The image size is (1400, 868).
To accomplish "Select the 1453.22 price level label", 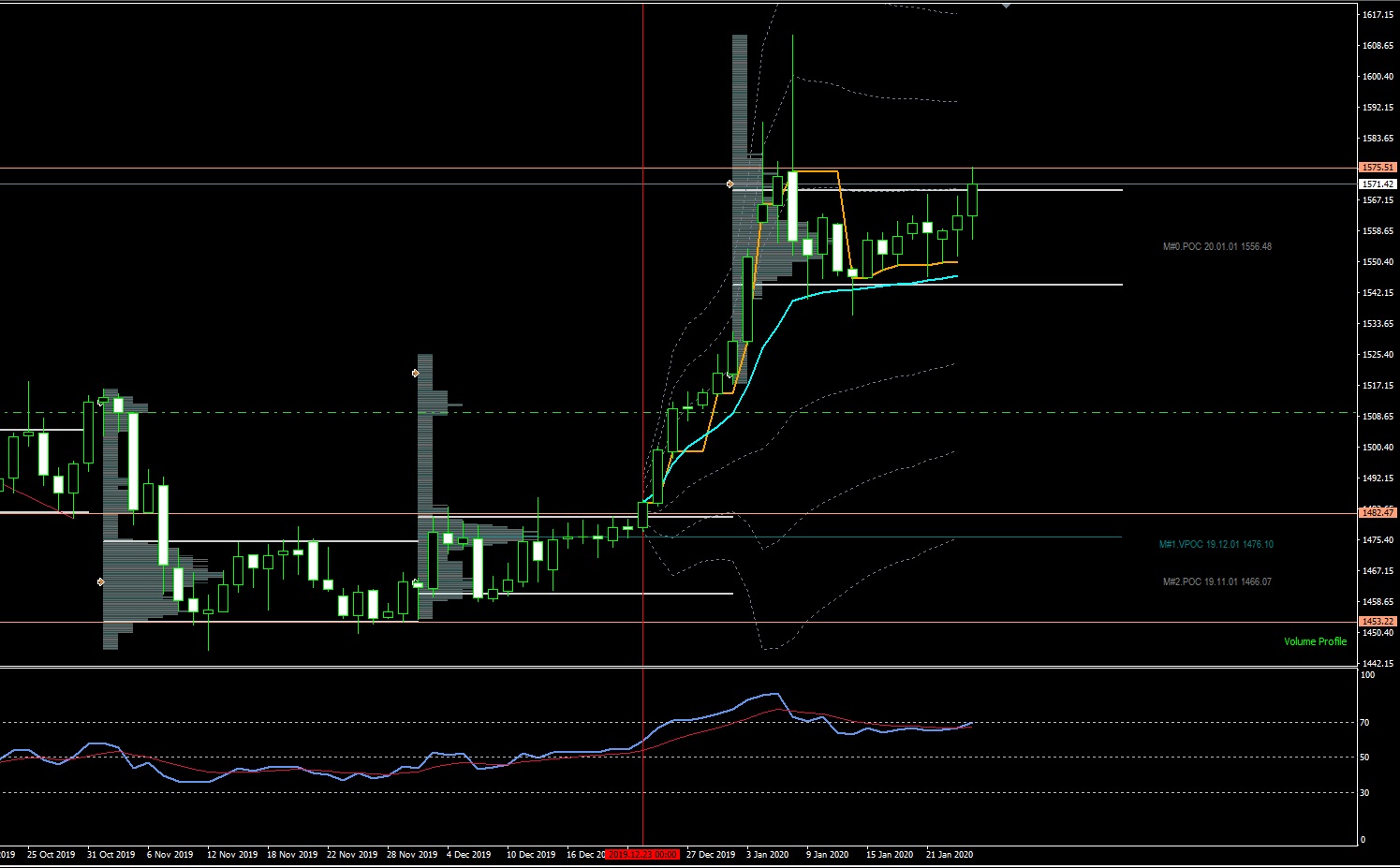I will pos(1378,622).
